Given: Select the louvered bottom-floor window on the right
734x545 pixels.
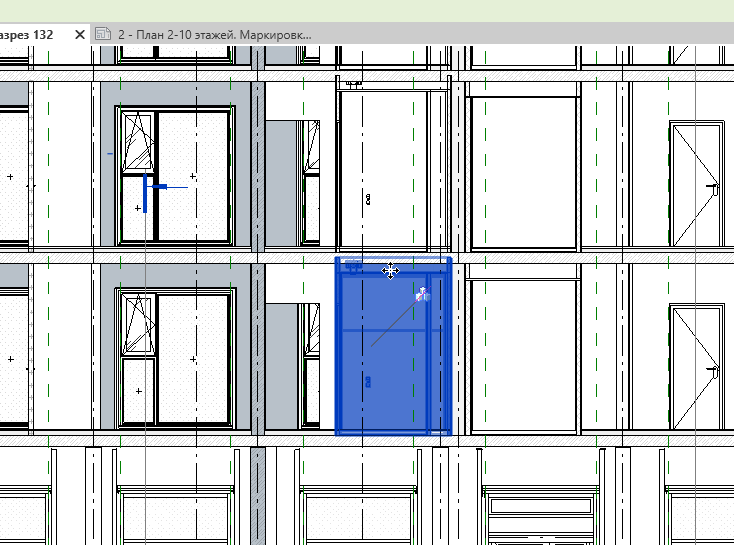Looking at the screenshot, I should (541, 515).
